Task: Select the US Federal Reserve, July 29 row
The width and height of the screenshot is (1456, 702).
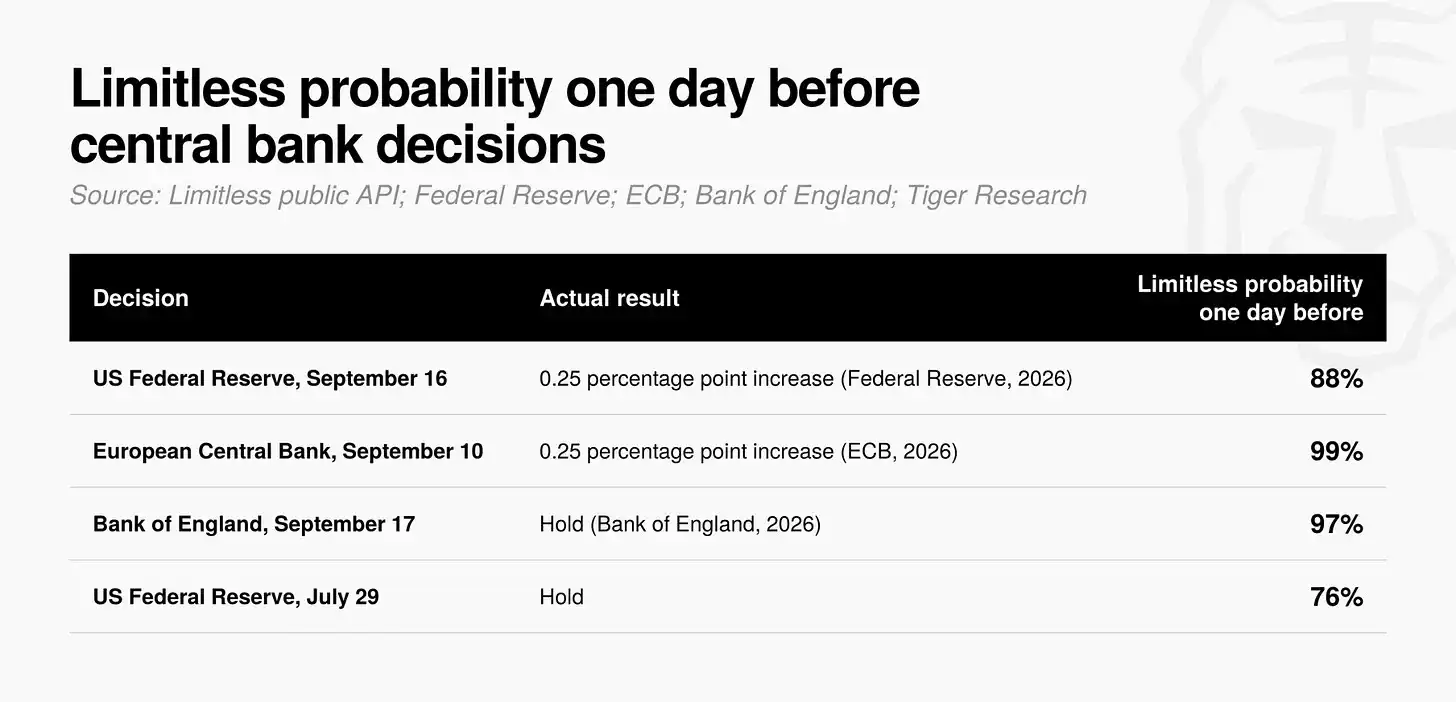Action: tap(728, 597)
